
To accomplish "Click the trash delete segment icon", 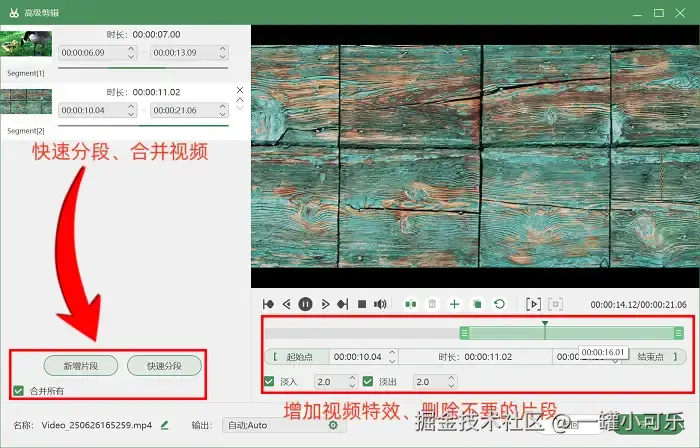I will 432,304.
